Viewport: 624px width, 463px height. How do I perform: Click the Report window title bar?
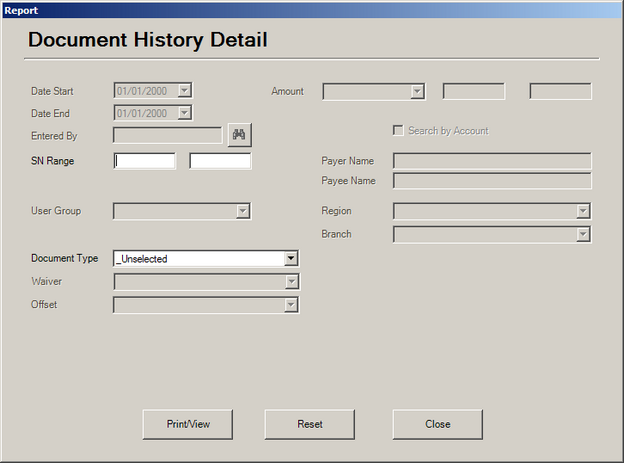(x=312, y=10)
